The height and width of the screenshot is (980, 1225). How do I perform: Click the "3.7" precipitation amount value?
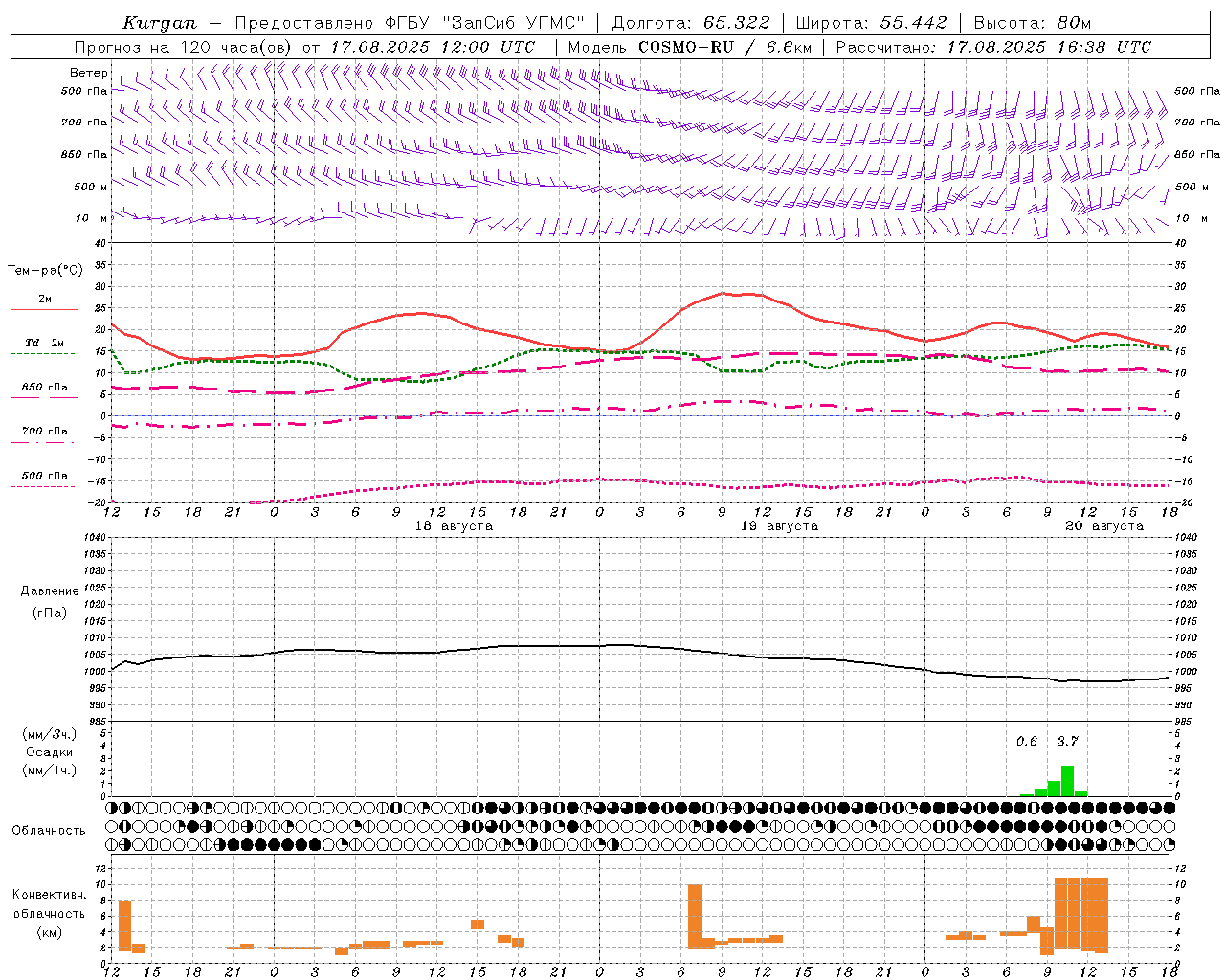tap(1067, 741)
